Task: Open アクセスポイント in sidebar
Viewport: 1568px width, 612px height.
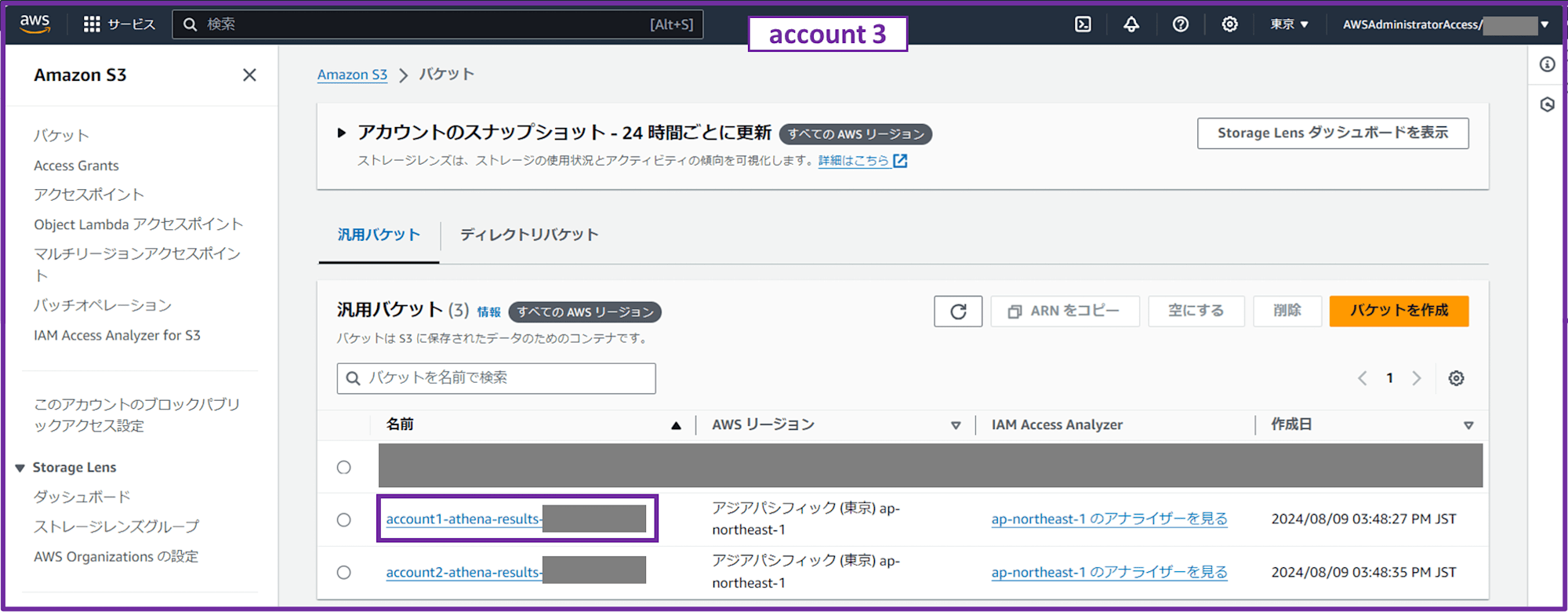Action: 89,195
